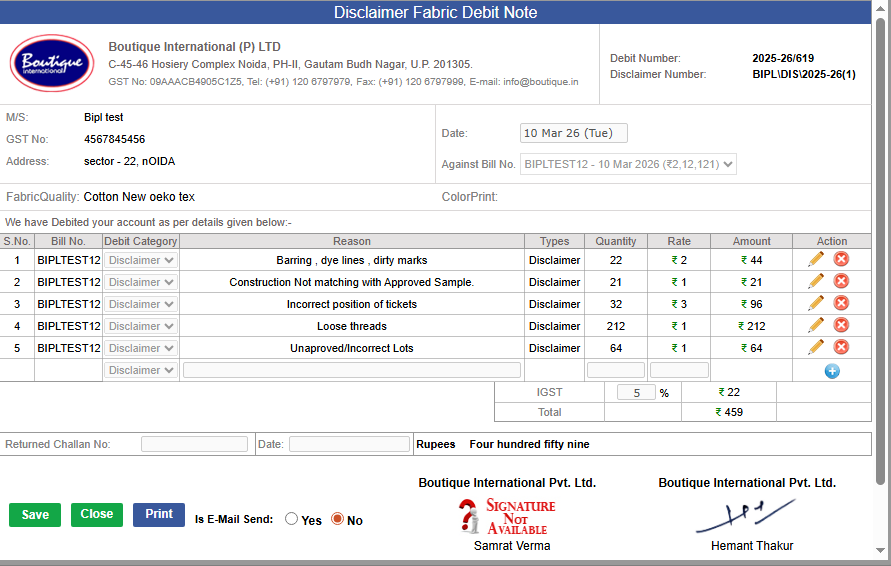Click the Amount column header
Screen dimensions: 891x566
[x=751, y=241]
